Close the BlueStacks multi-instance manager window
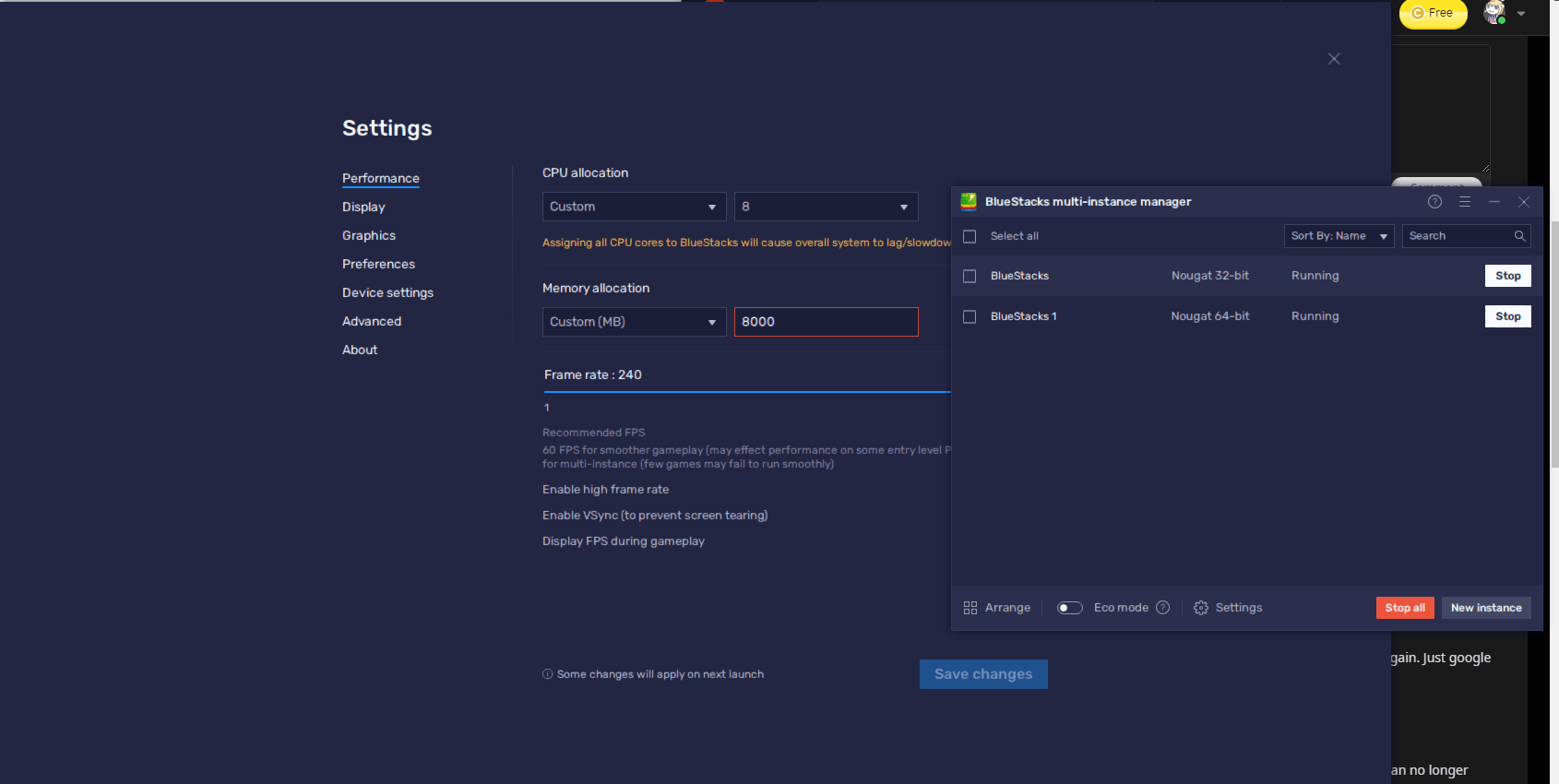Screen dimensions: 1559x784 tap(1524, 202)
